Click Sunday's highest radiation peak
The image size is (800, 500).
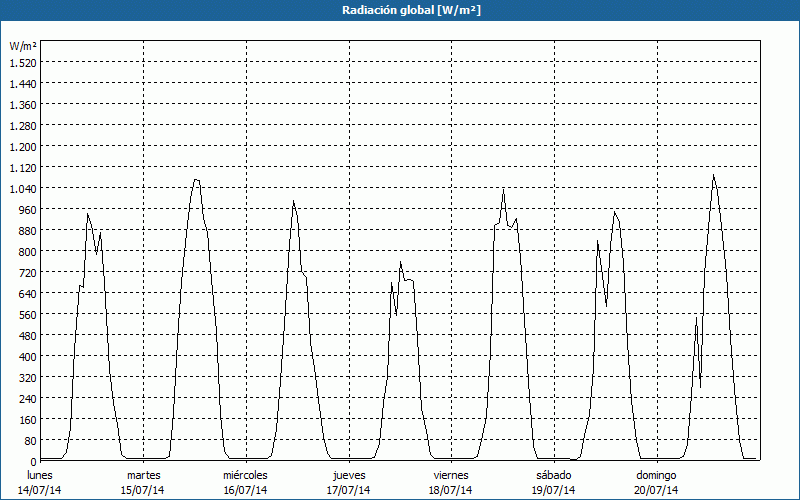point(713,176)
